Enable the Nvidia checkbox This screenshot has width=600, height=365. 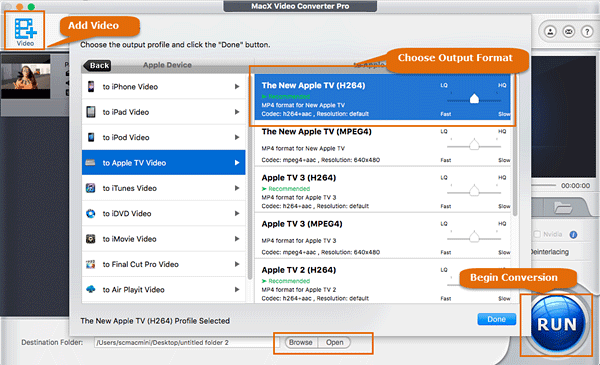coord(537,234)
